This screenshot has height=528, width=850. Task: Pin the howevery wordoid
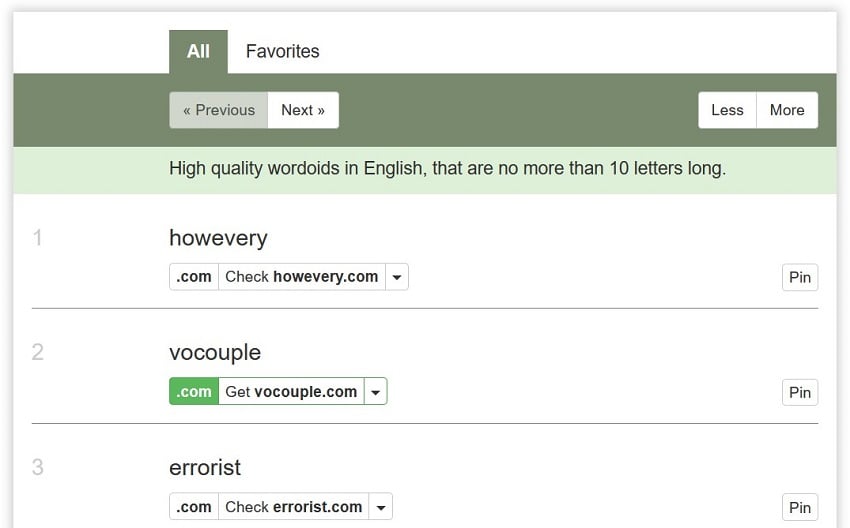click(x=800, y=278)
